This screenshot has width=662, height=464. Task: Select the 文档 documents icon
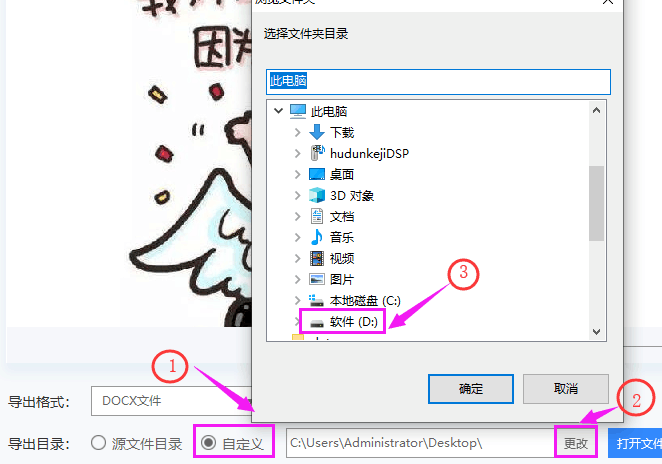tap(317, 216)
